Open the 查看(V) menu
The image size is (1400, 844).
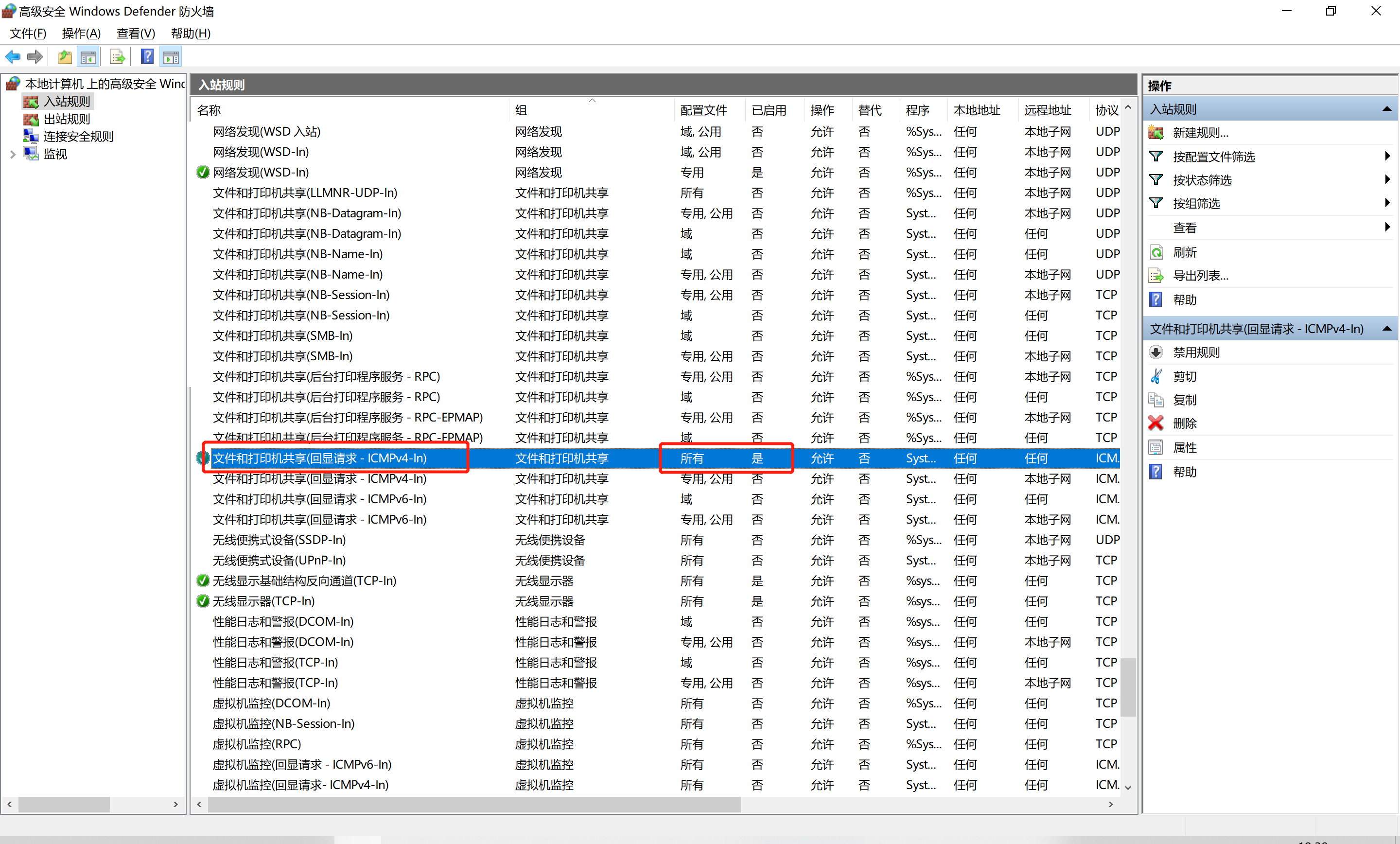point(136,34)
